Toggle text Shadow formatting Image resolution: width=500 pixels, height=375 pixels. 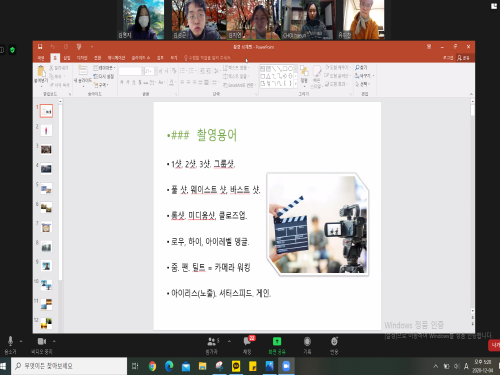[140, 82]
